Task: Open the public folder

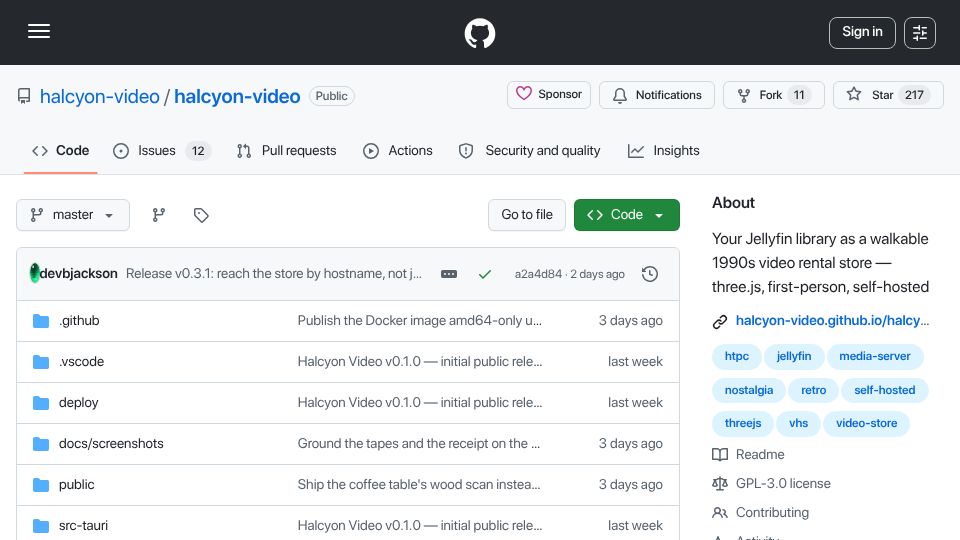Action: (77, 485)
